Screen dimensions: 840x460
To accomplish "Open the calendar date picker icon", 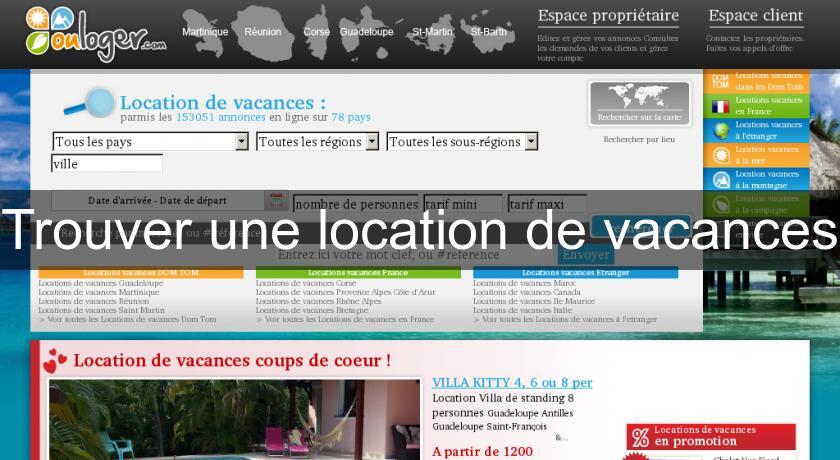I will point(276,201).
